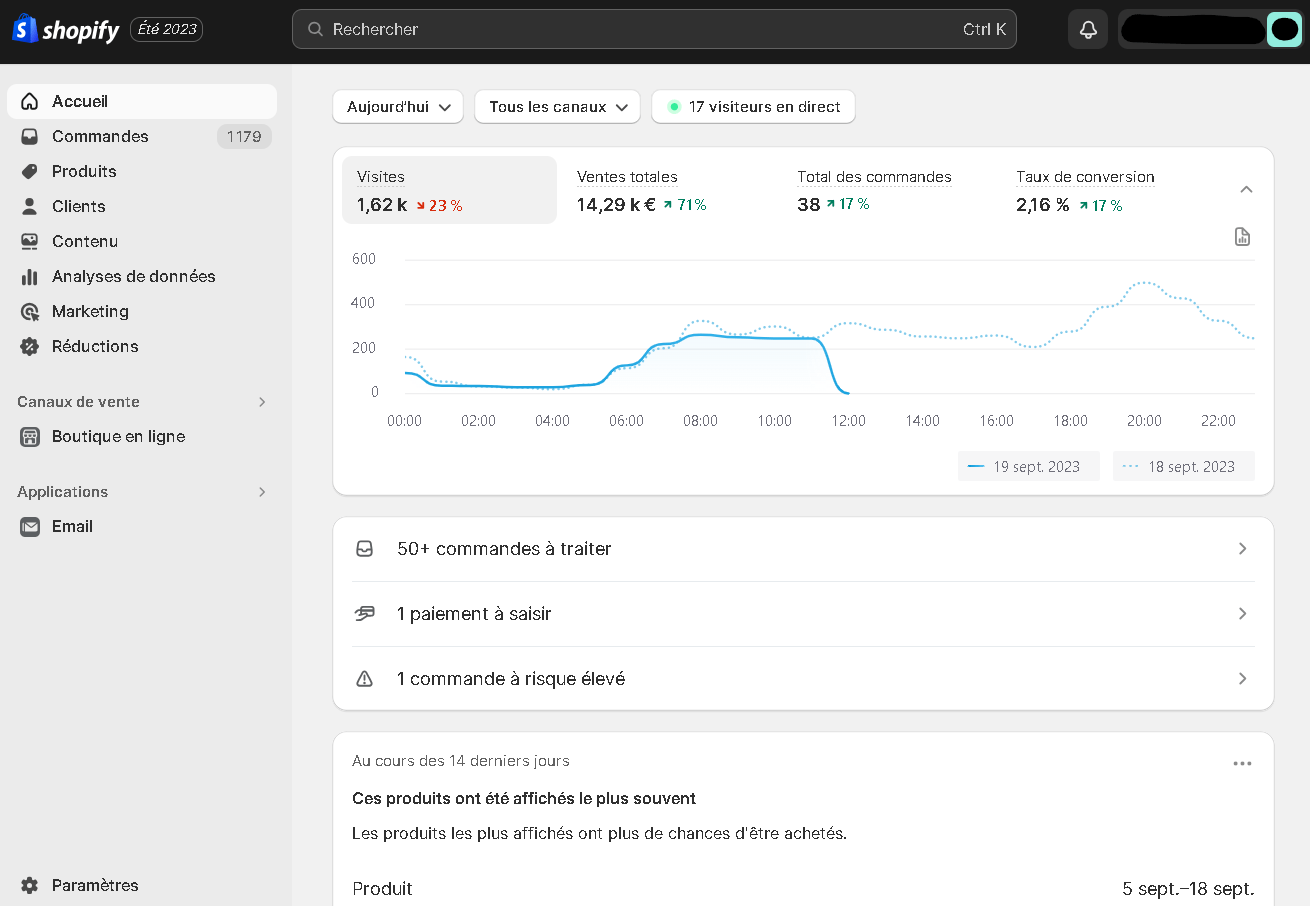
Task: Select the Ventes totales metric tab
Action: pos(640,190)
